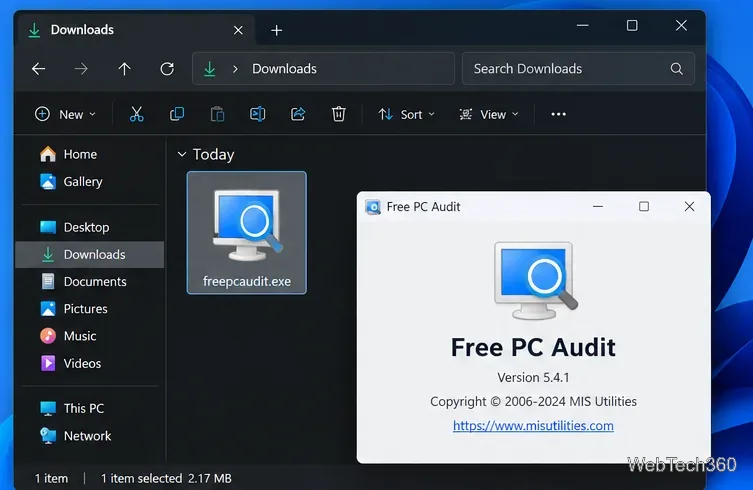Click the Copy toolbar icon
Viewport: 753px width, 490px height.
click(177, 114)
